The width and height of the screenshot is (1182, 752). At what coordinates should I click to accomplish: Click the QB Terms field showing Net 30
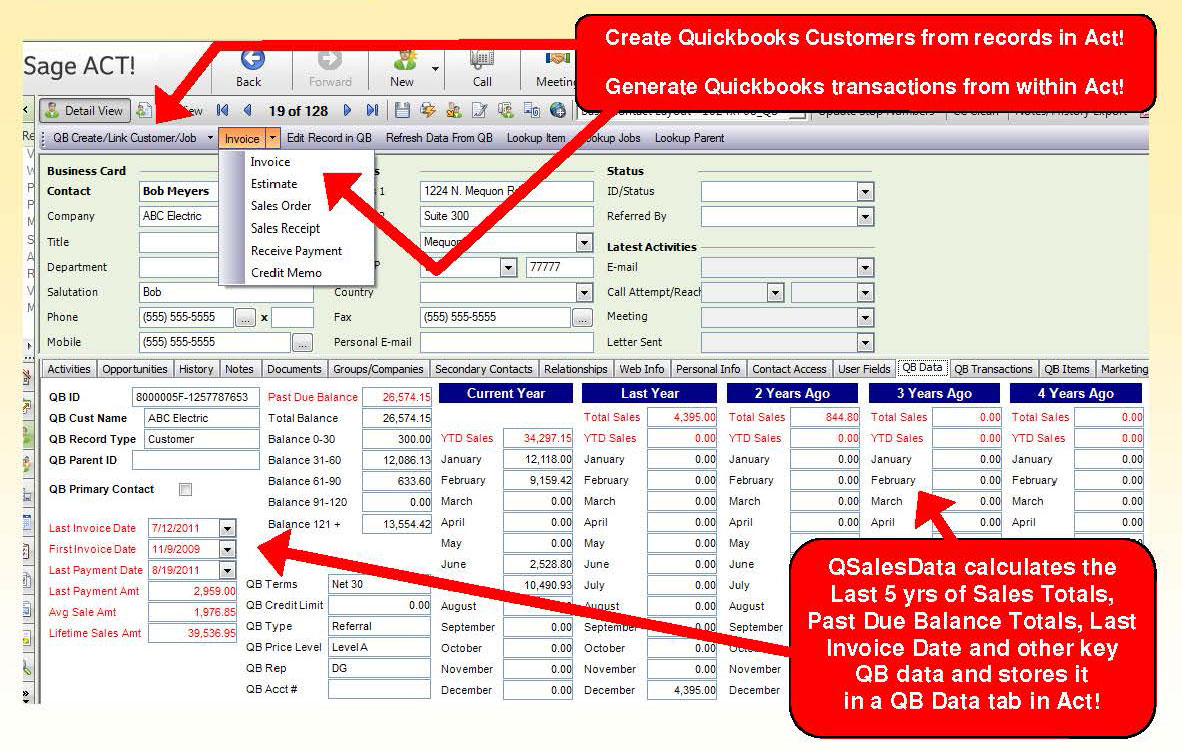(379, 584)
